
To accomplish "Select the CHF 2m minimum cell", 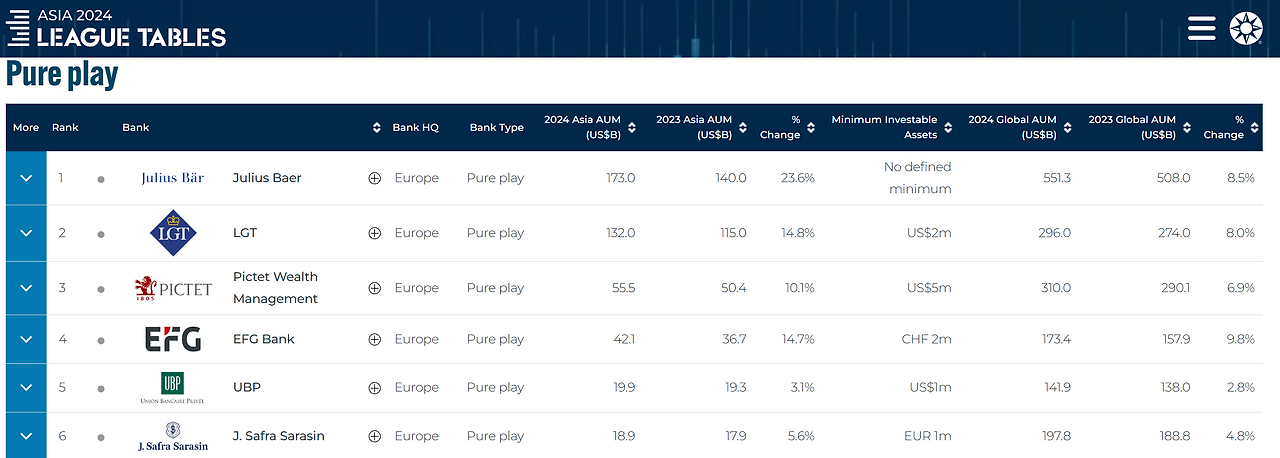I will (x=927, y=339).
